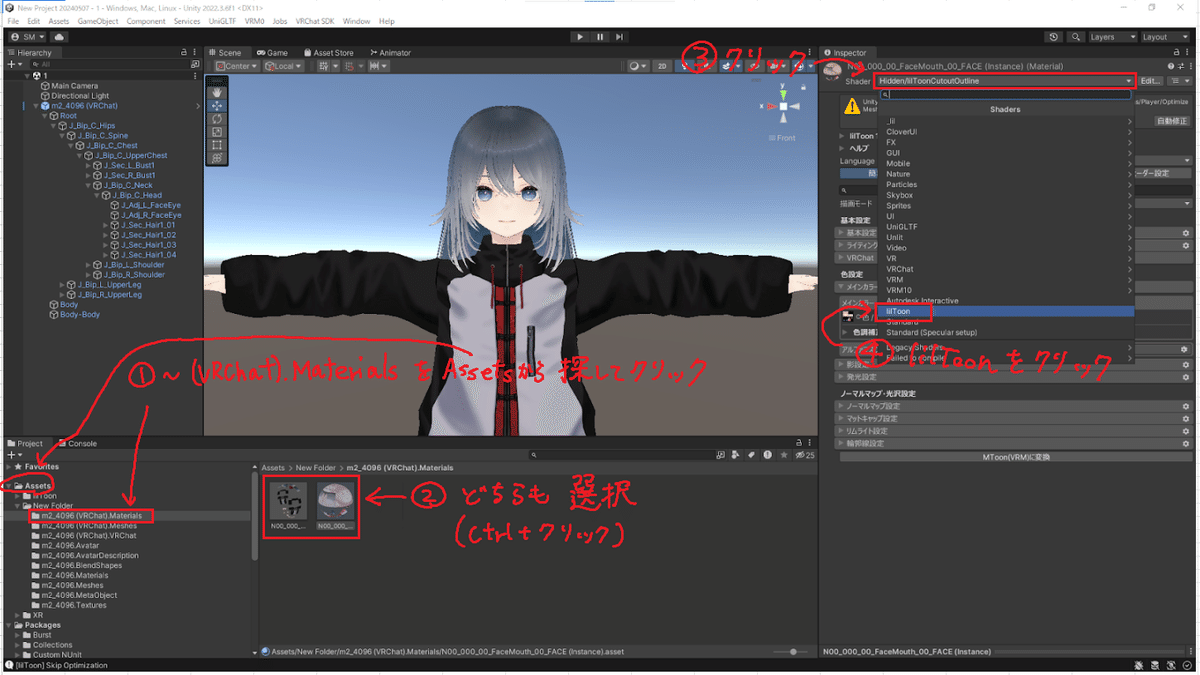Image resolution: width=1200 pixels, height=675 pixels.
Task: Open the Hidden/lilToonCutoutOutline shader dropdown
Action: [1006, 81]
